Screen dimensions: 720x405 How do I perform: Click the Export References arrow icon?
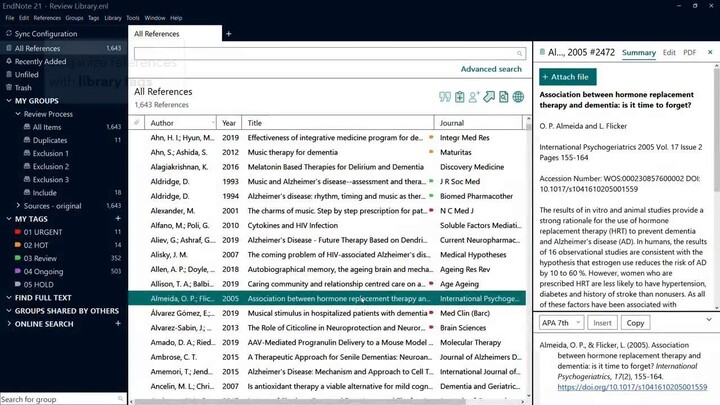pos(489,97)
